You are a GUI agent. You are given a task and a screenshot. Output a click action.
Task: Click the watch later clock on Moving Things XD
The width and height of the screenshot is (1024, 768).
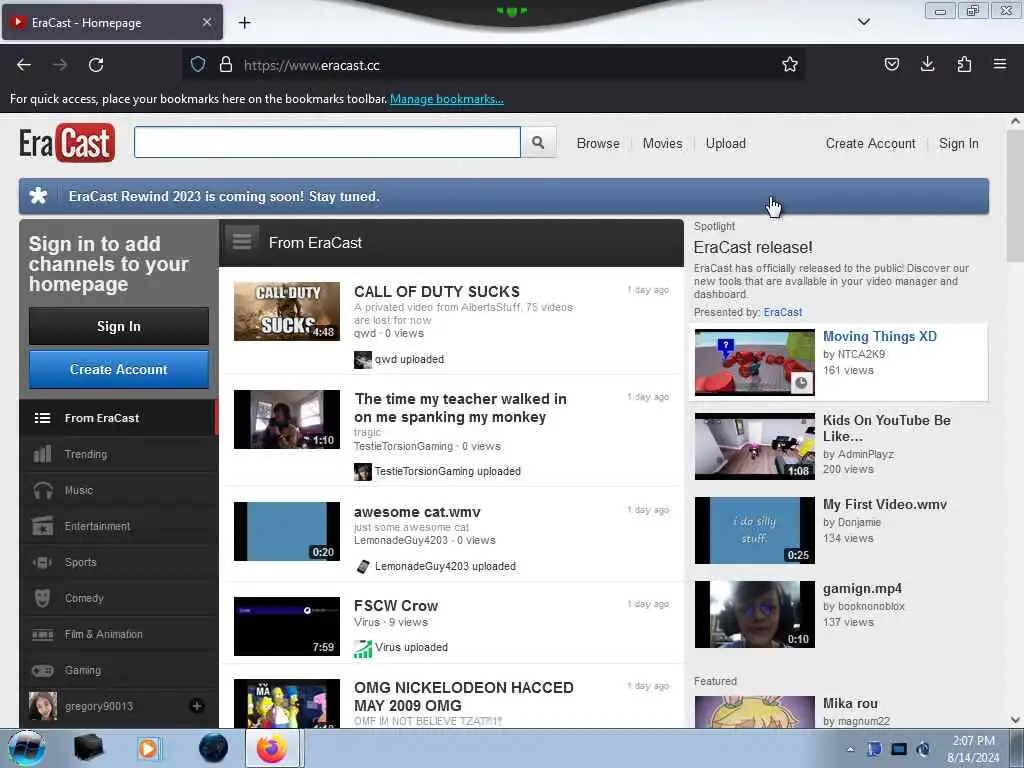(x=801, y=383)
